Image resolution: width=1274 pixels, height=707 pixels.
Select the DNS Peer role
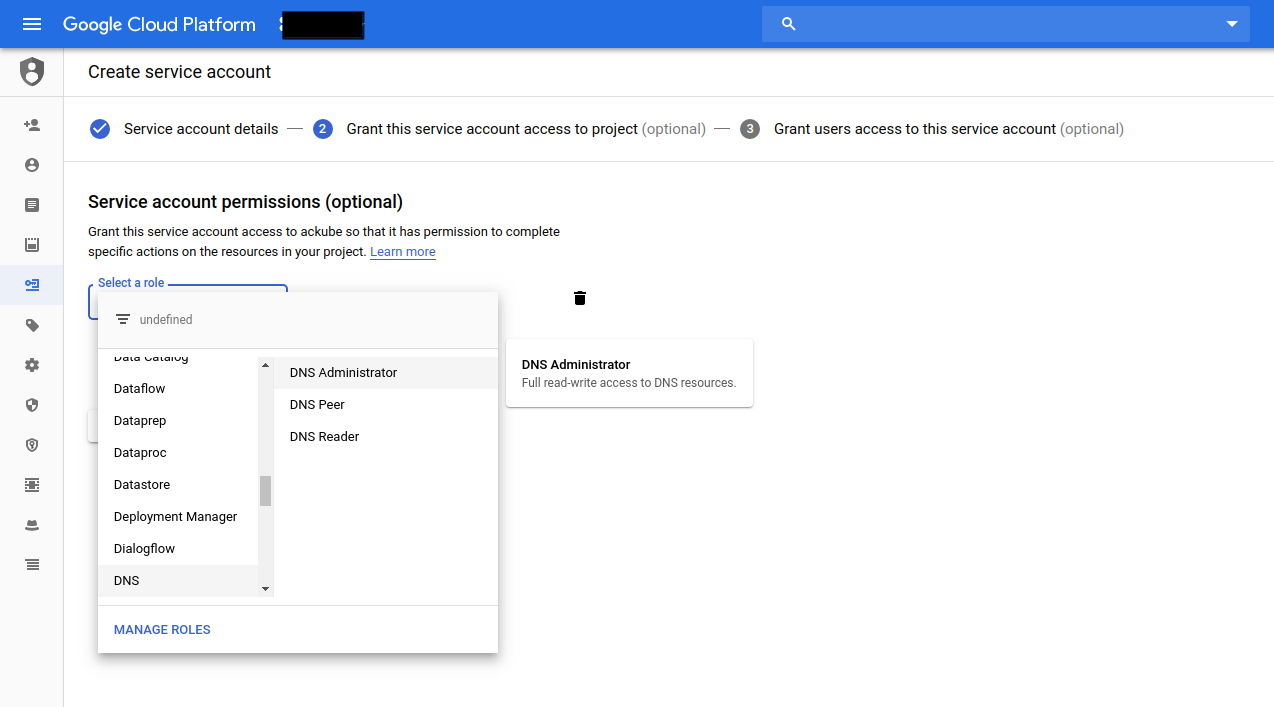[317, 405]
